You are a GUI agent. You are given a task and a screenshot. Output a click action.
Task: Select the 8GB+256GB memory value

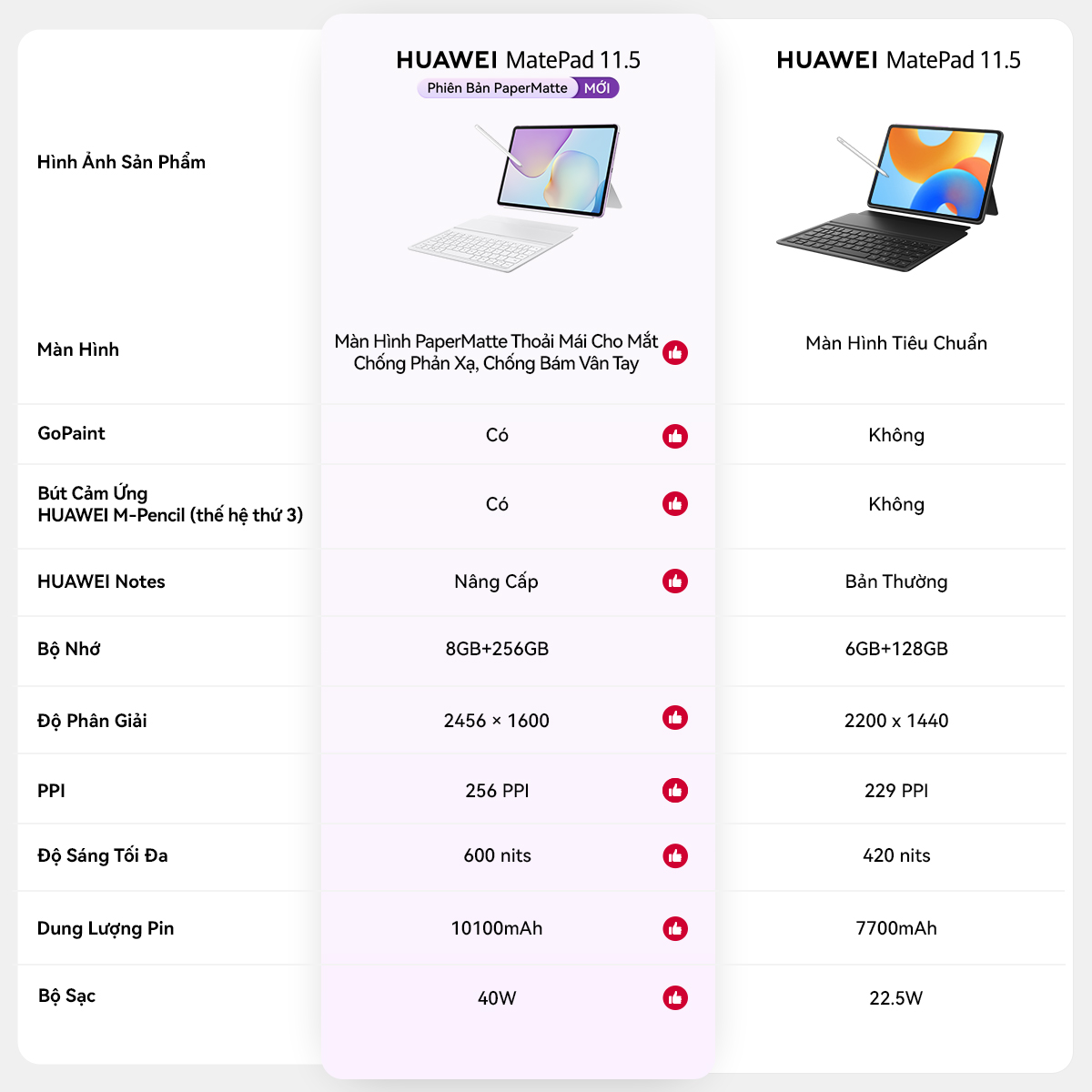click(x=497, y=649)
